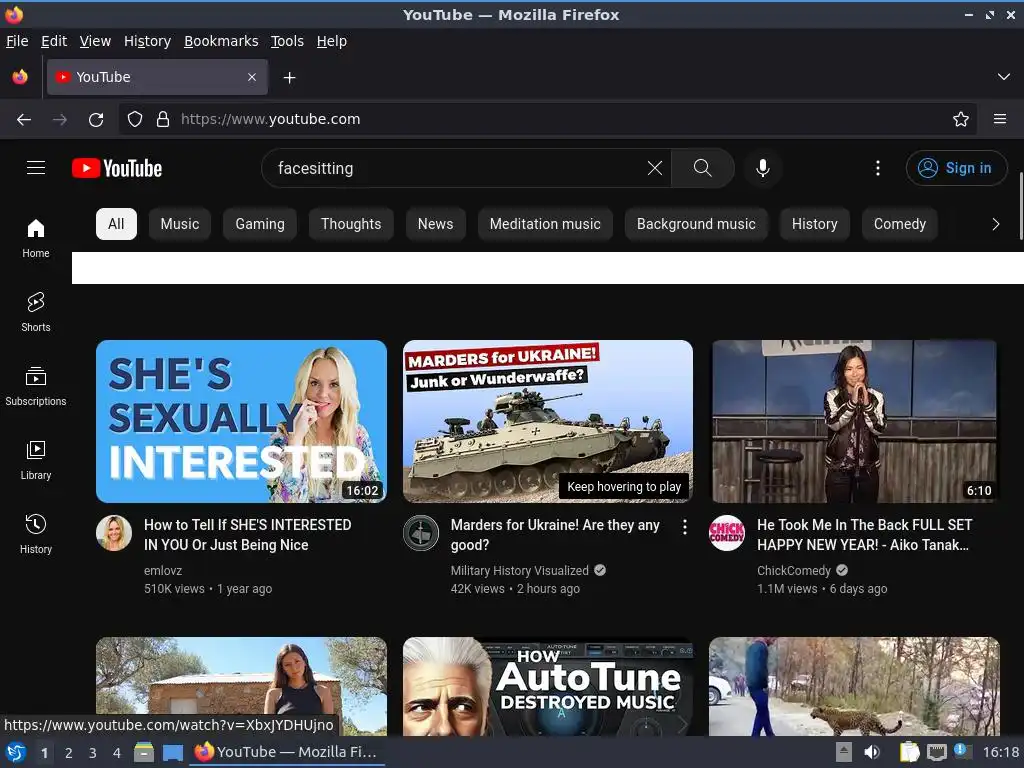
Task: Open emlovz channel name link
Action: [x=163, y=571]
